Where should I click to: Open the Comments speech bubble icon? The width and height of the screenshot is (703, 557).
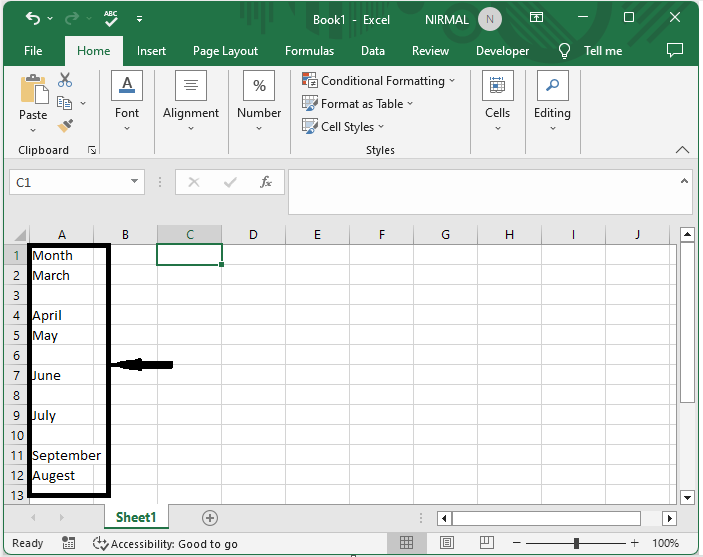click(674, 50)
